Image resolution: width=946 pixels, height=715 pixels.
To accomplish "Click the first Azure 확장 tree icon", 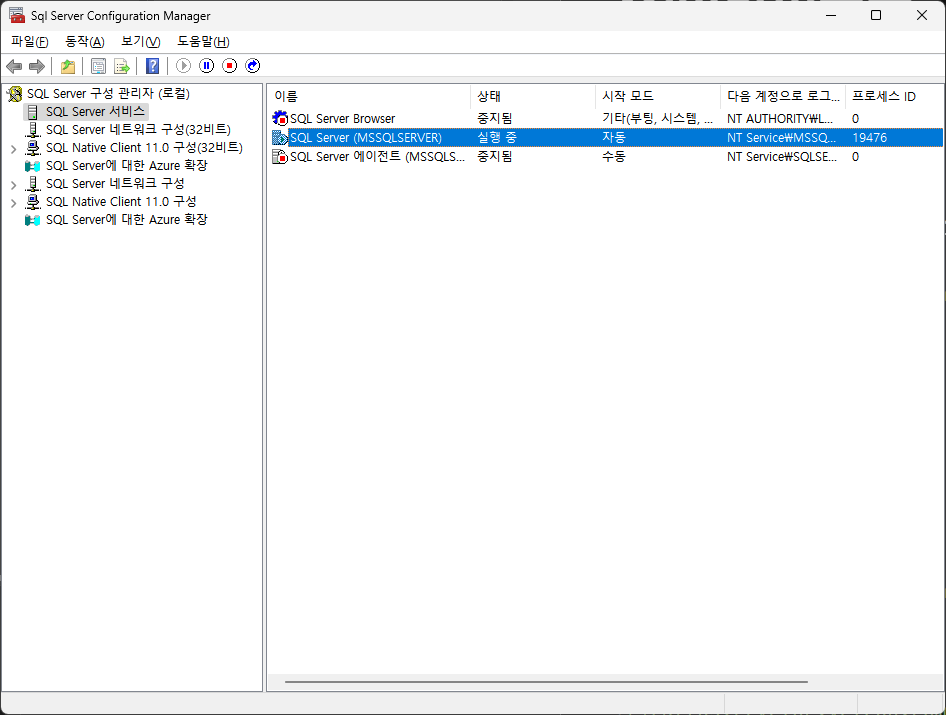I will 33,166.
